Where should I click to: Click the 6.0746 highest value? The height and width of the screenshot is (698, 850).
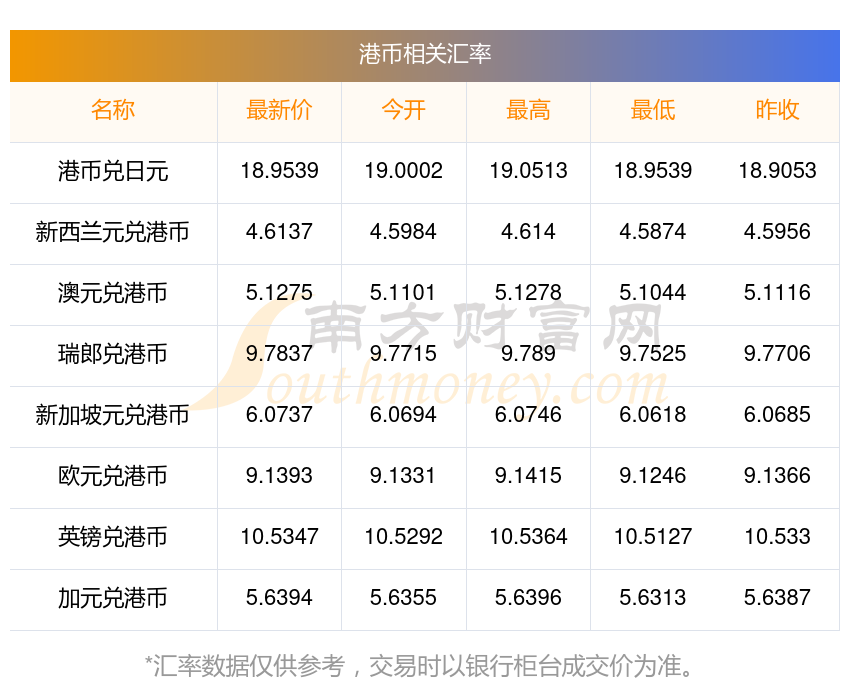tap(528, 415)
